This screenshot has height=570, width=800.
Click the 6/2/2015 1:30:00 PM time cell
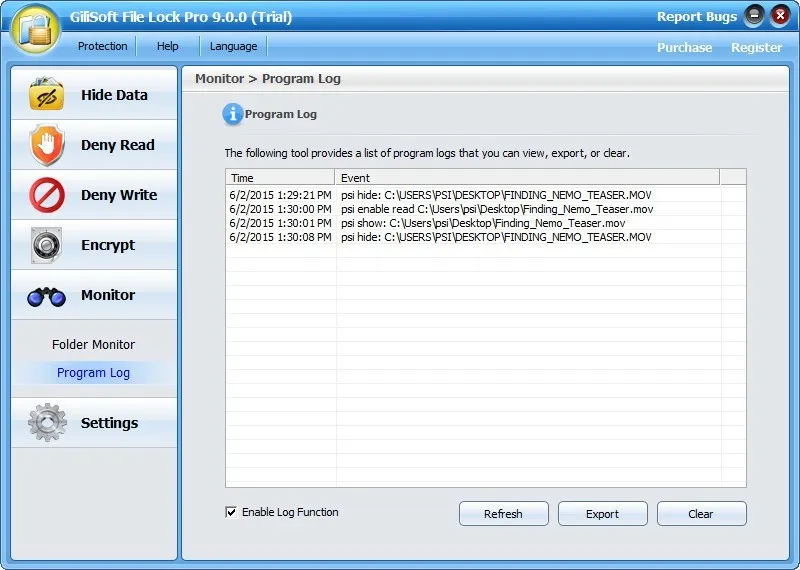(x=280, y=209)
